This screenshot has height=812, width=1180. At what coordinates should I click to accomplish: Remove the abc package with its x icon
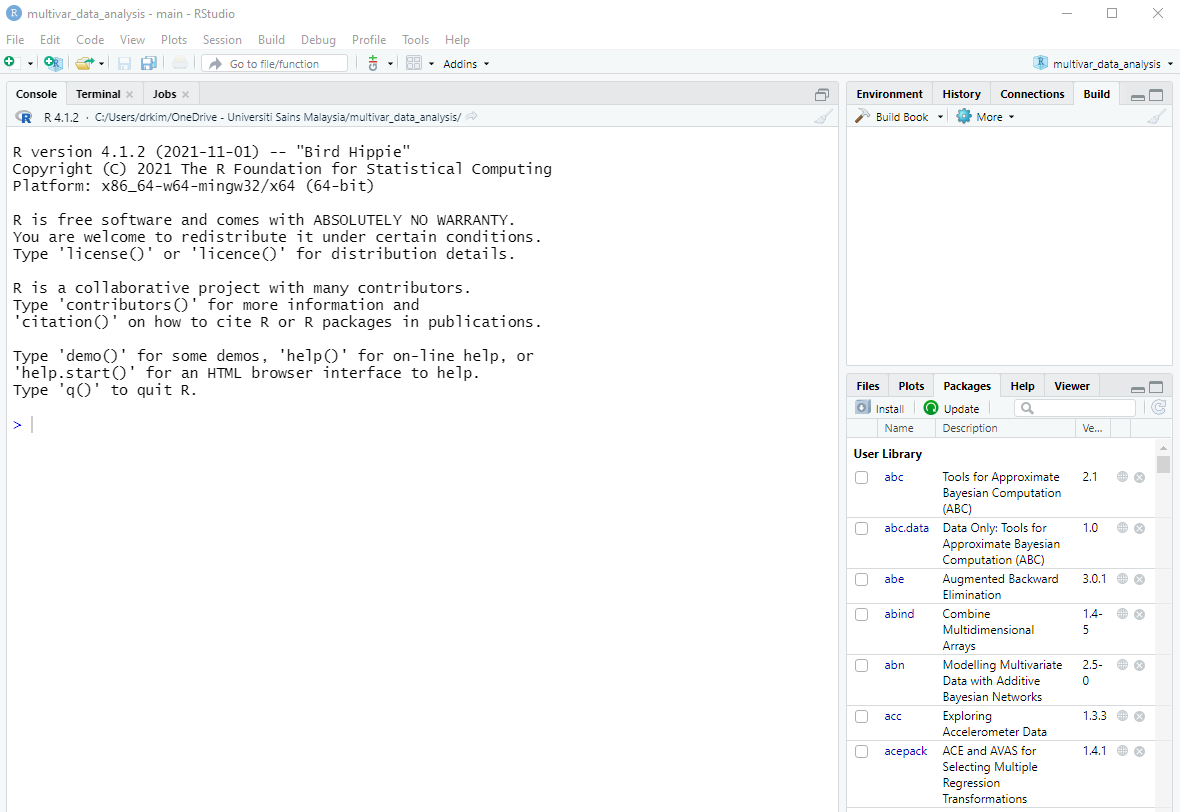pos(1139,477)
